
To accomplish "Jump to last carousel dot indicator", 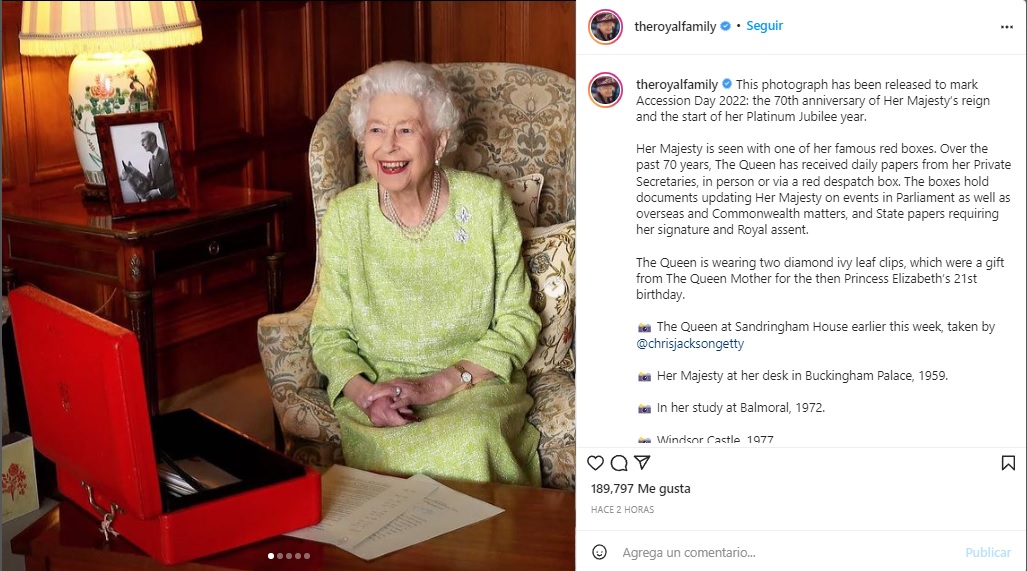I will [307, 556].
